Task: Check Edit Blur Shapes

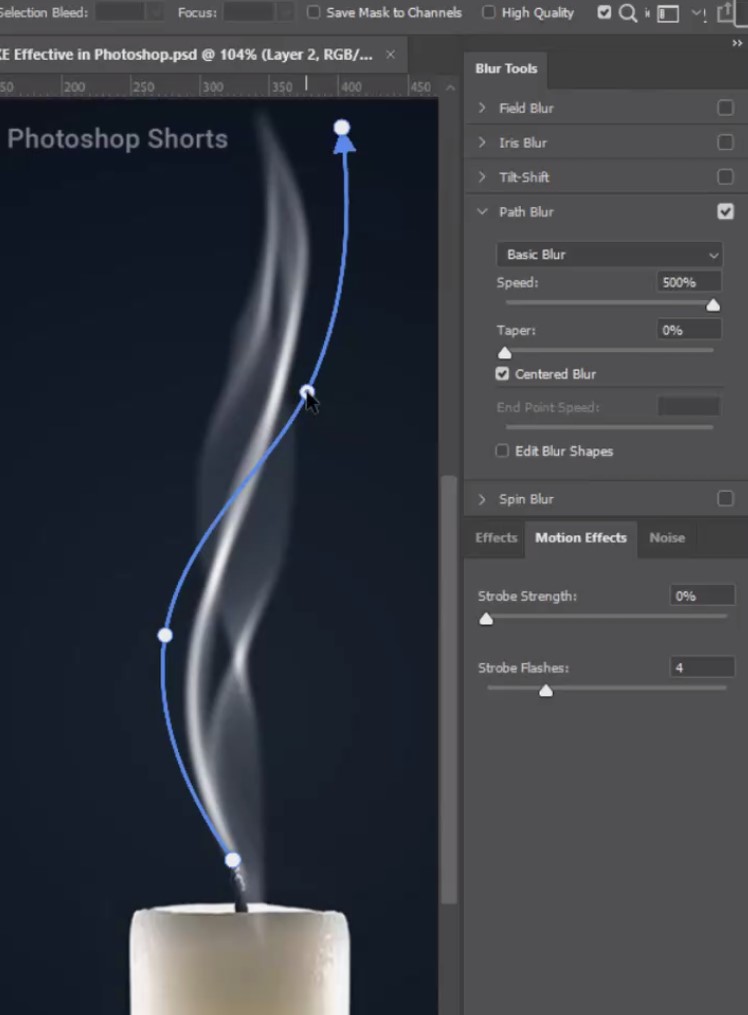Action: [502, 451]
